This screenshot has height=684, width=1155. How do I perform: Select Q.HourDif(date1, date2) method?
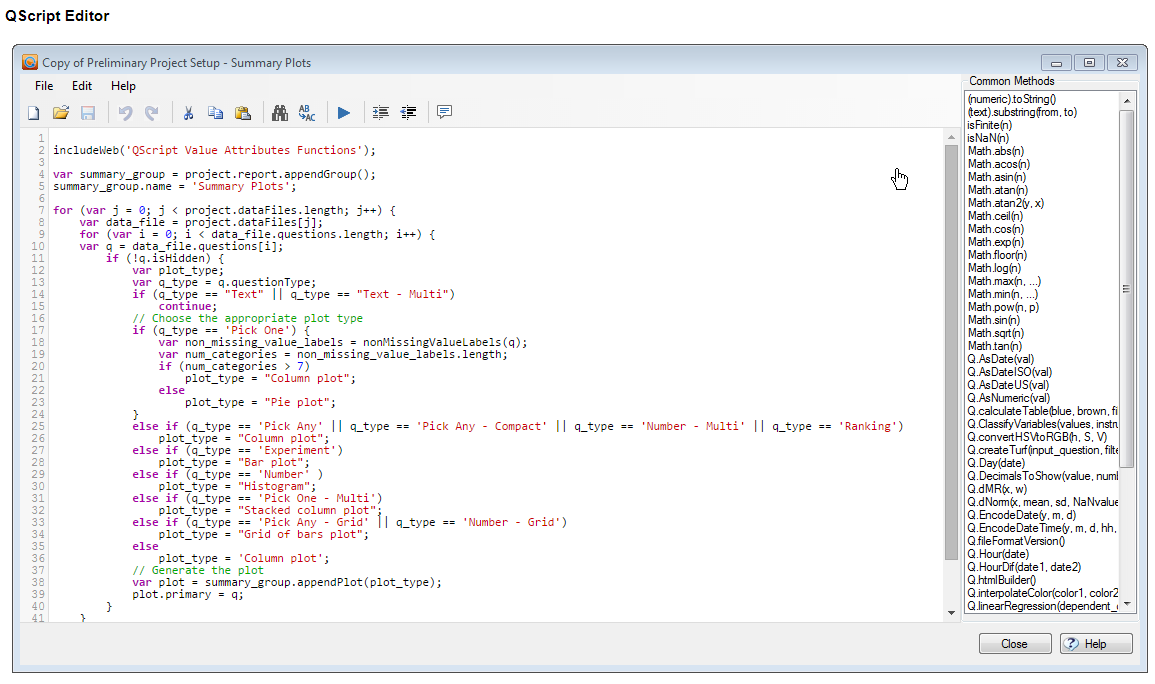click(x=1024, y=567)
